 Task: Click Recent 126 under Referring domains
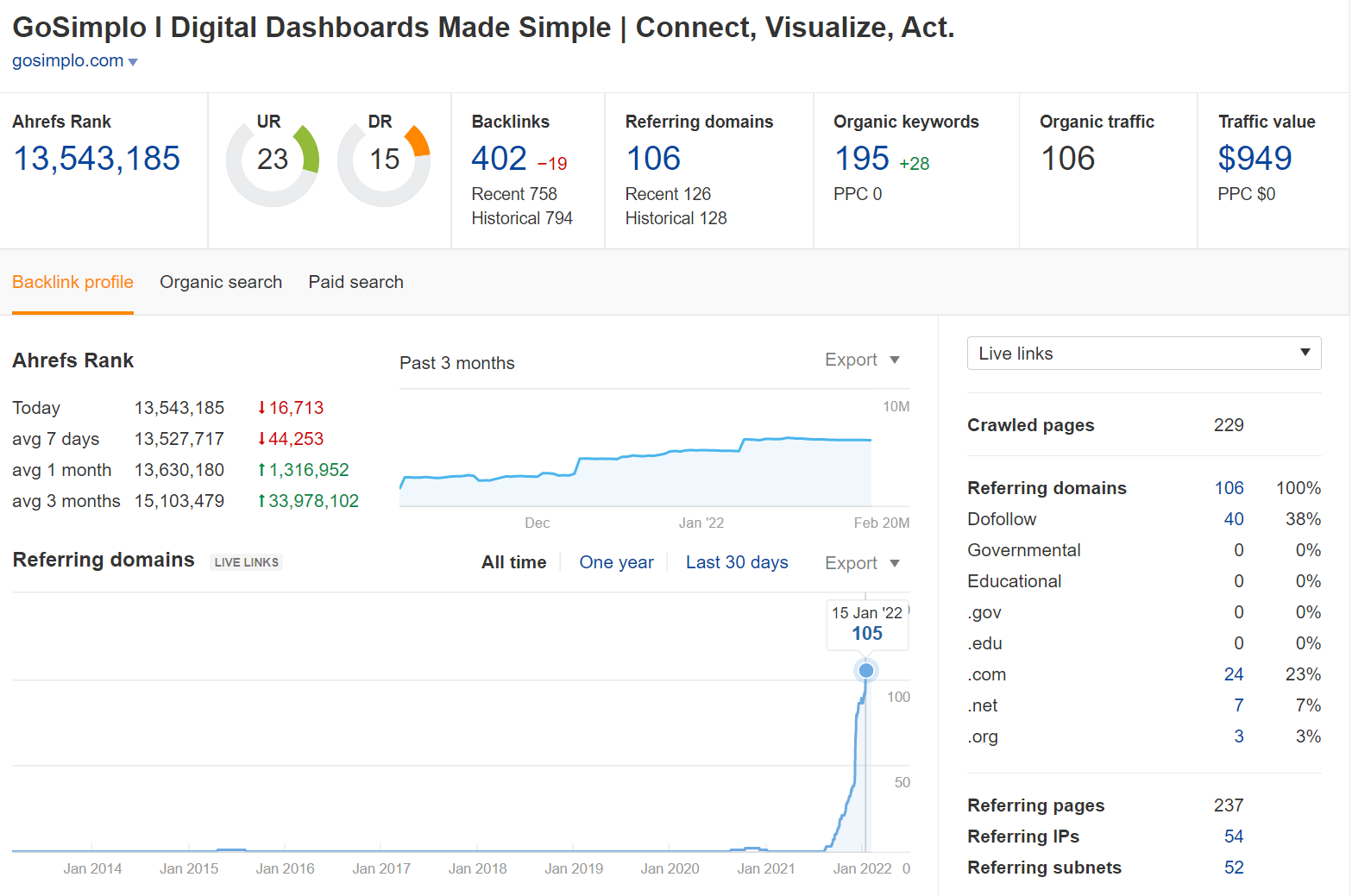[x=668, y=194]
